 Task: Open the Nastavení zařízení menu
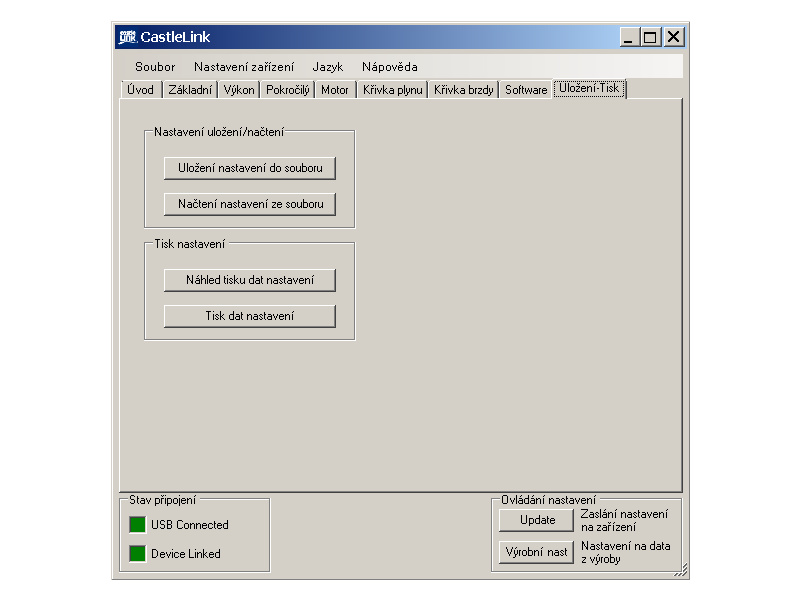pos(244,67)
